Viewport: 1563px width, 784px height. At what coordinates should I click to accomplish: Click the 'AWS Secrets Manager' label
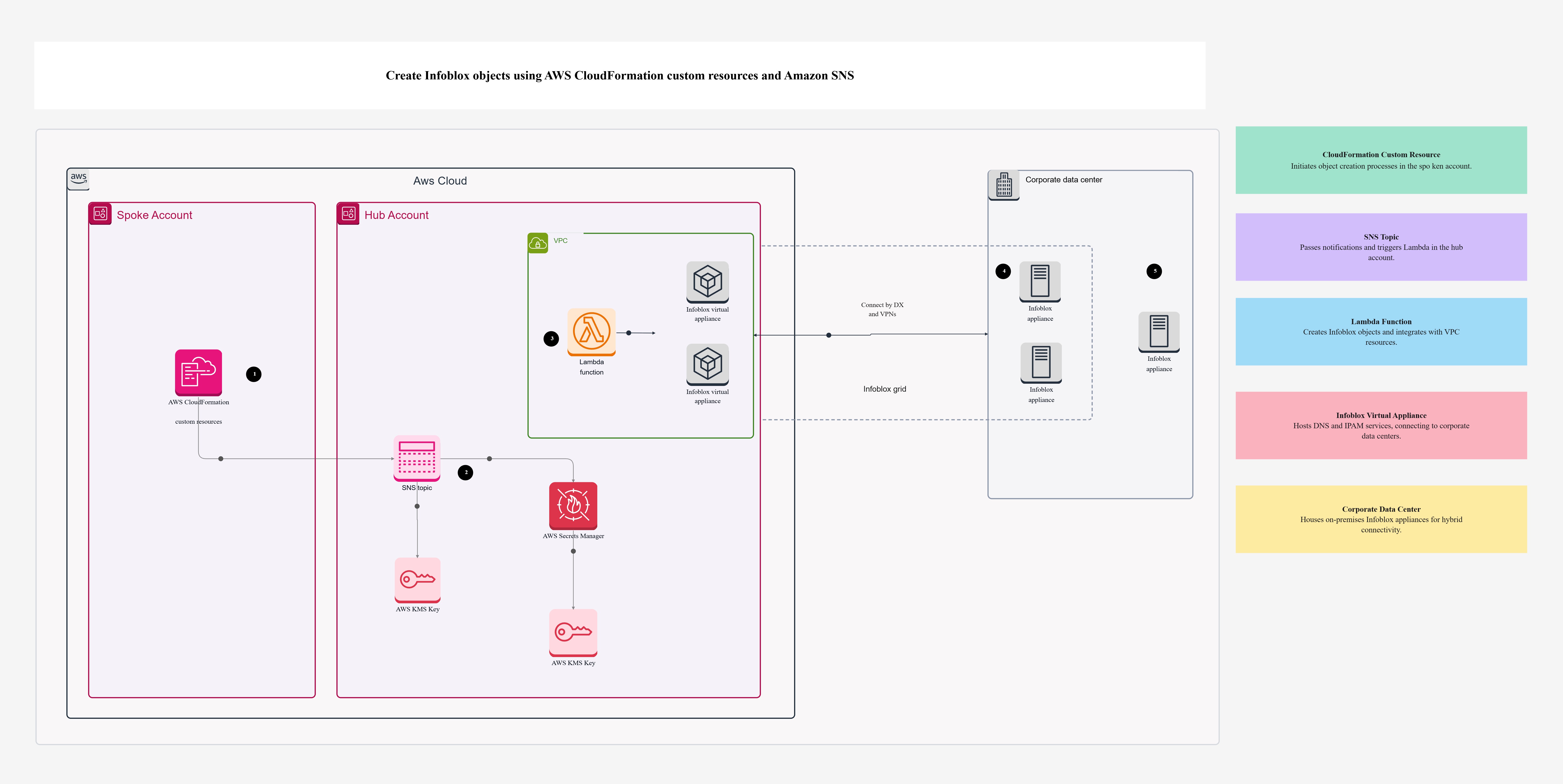tap(573, 536)
